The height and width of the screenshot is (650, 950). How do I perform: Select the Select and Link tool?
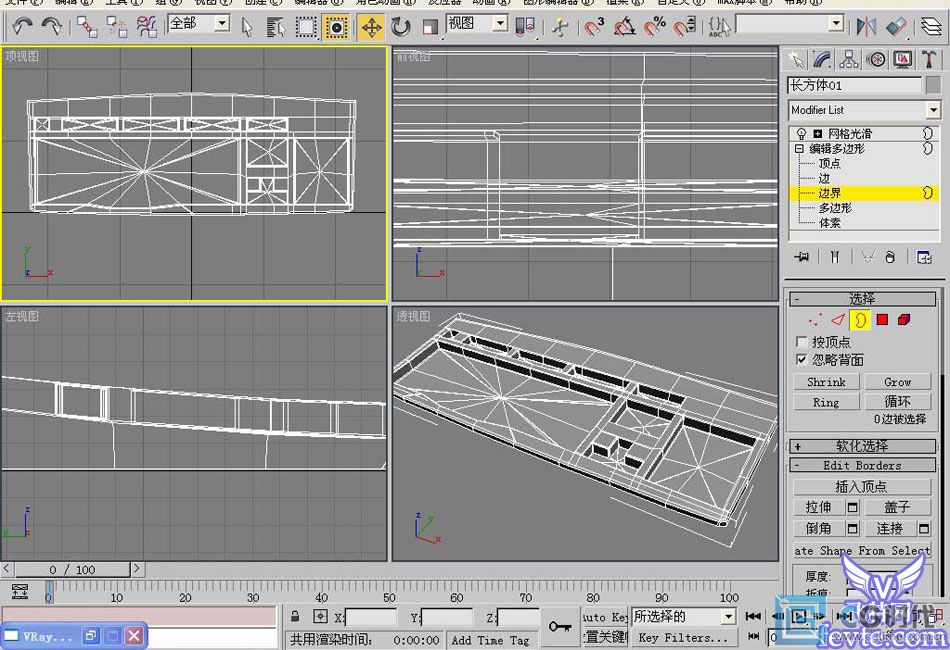point(87,26)
